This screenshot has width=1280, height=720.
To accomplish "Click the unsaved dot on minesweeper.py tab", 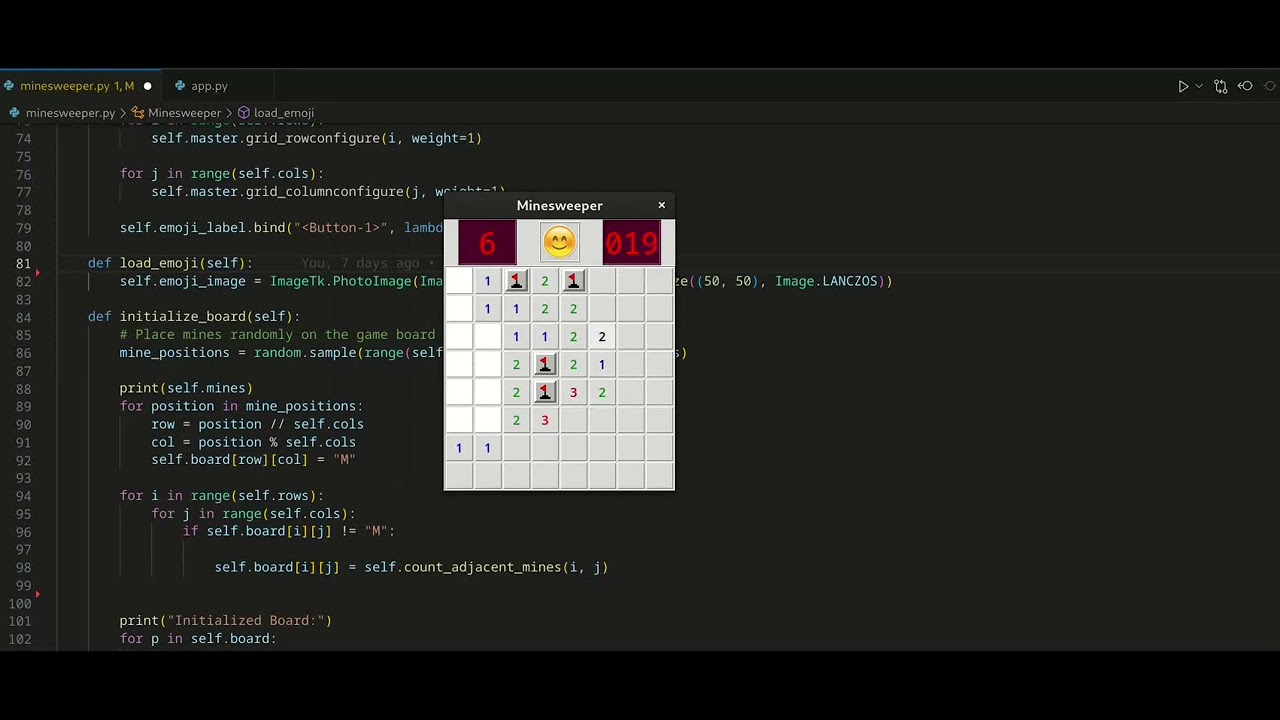I will tap(147, 86).
